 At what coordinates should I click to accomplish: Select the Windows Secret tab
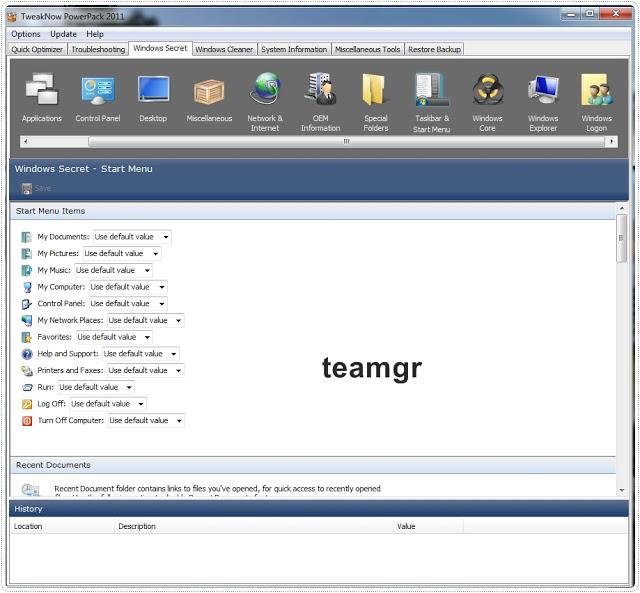(x=160, y=49)
